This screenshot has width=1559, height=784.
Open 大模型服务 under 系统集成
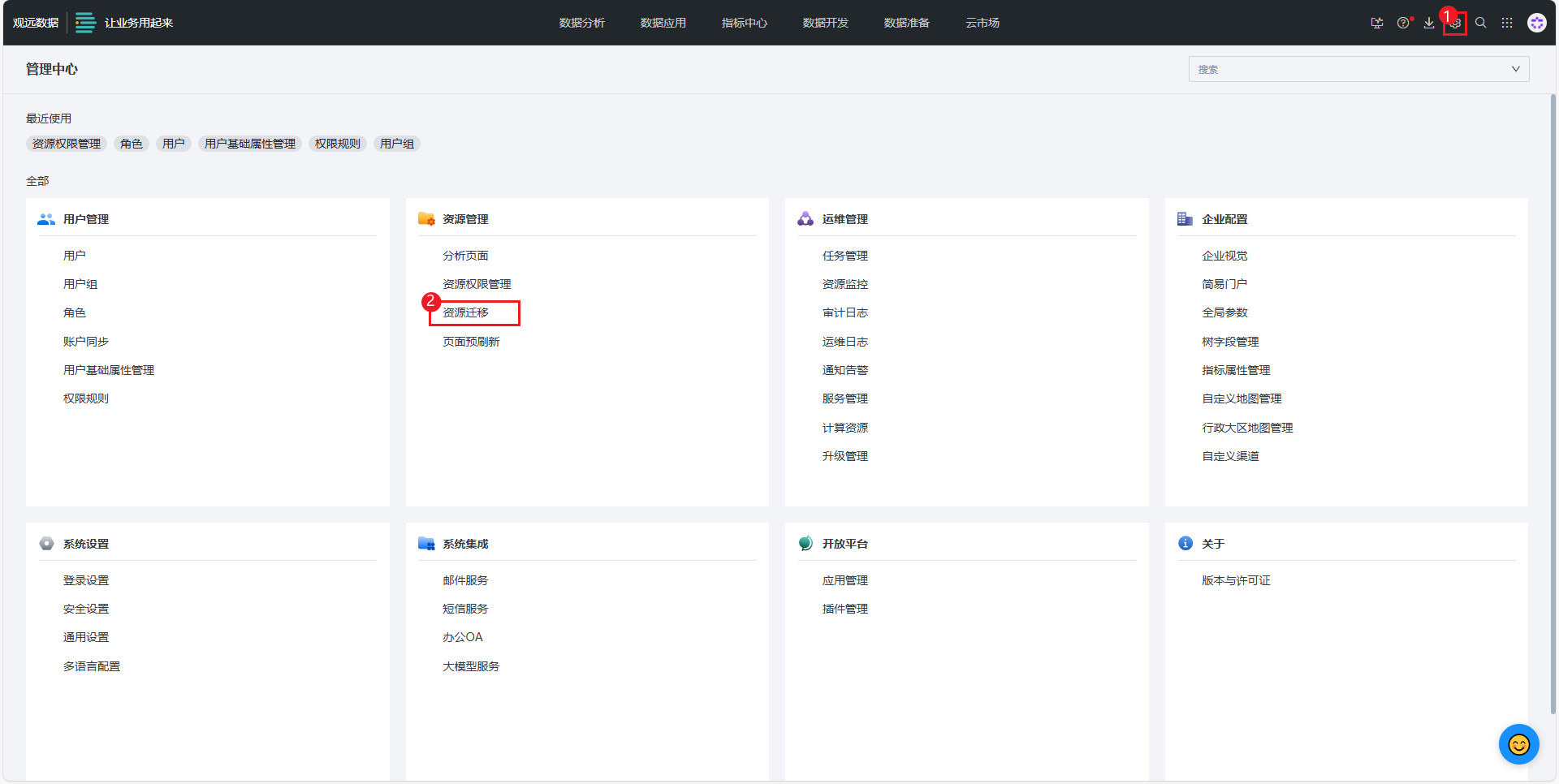click(x=471, y=666)
